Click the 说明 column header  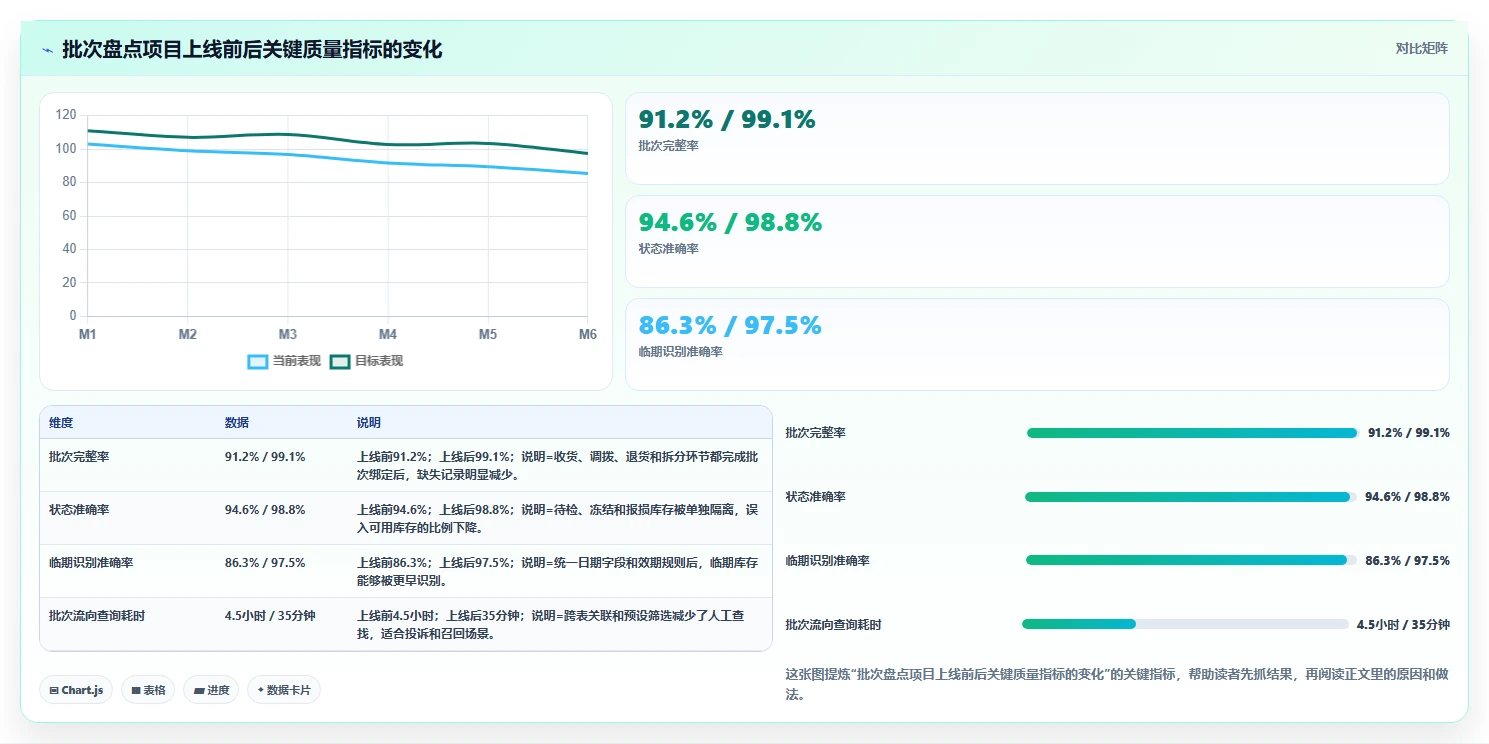pos(369,423)
